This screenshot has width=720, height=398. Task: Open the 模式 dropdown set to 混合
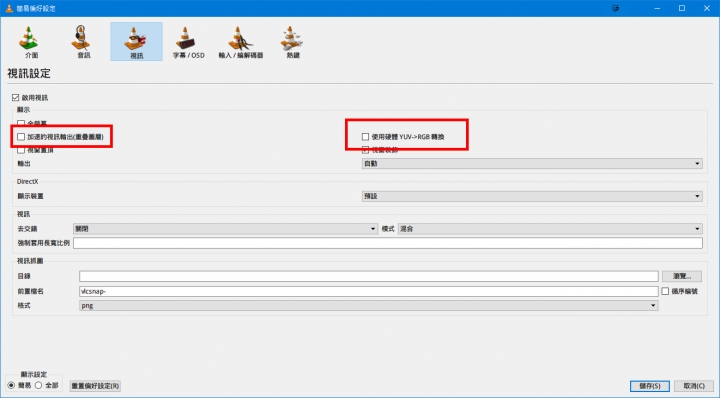[550, 229]
